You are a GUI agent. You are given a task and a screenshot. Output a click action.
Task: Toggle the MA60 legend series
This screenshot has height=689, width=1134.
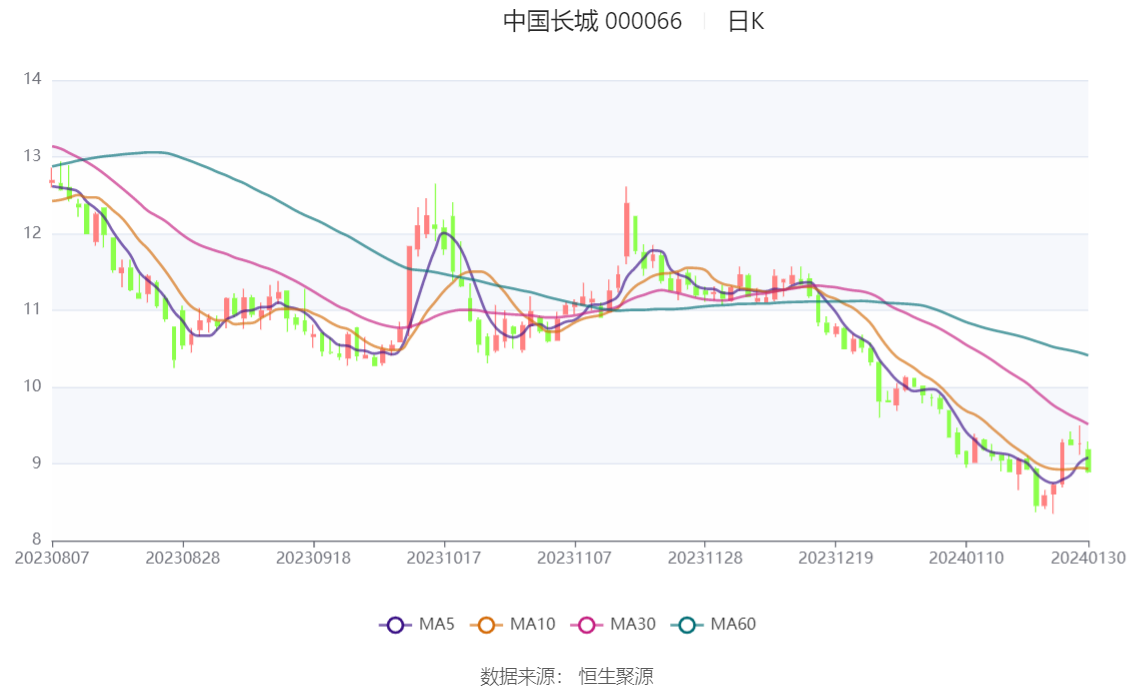[x=714, y=624]
